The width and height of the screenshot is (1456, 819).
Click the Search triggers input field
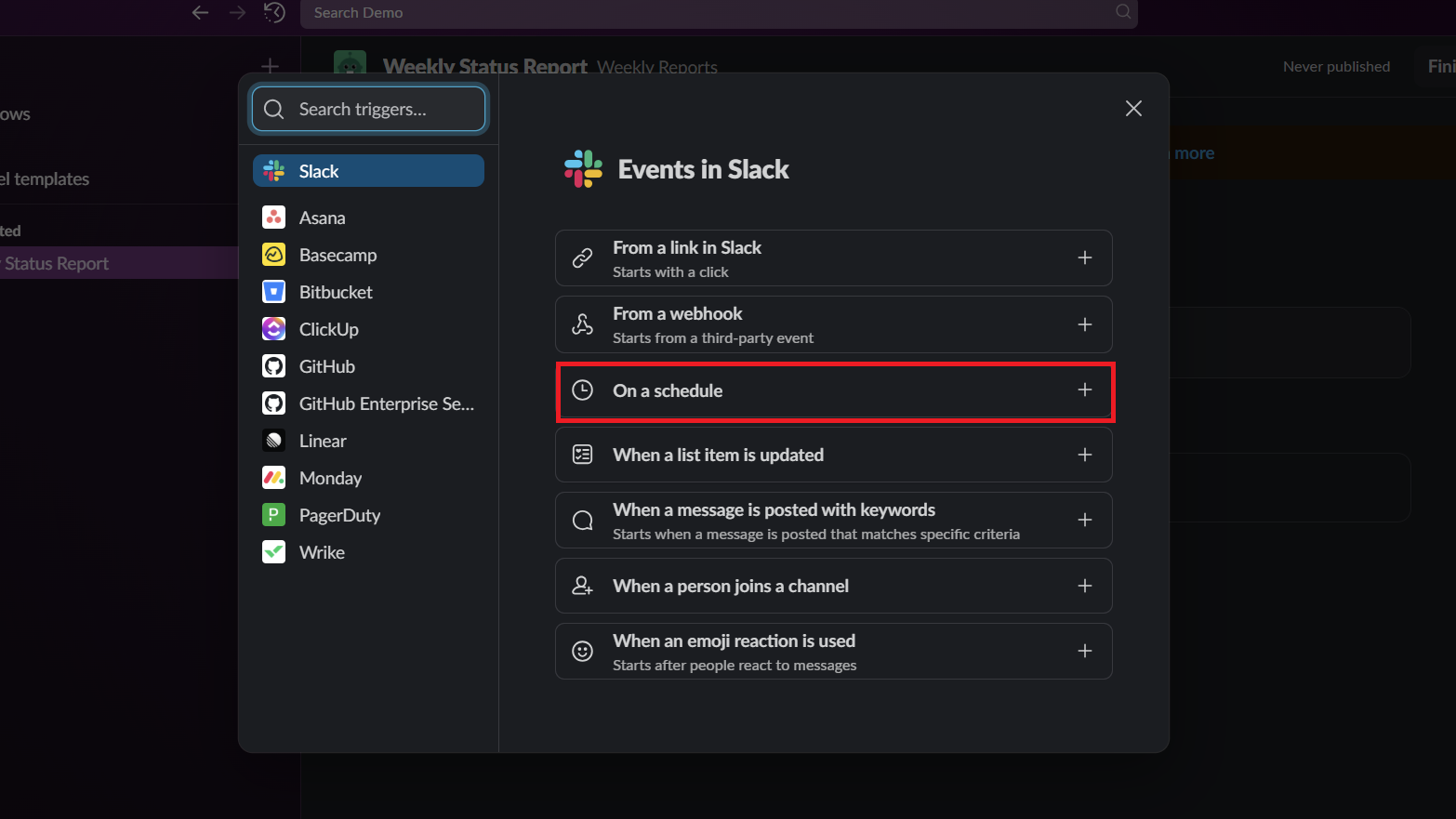[368, 110]
